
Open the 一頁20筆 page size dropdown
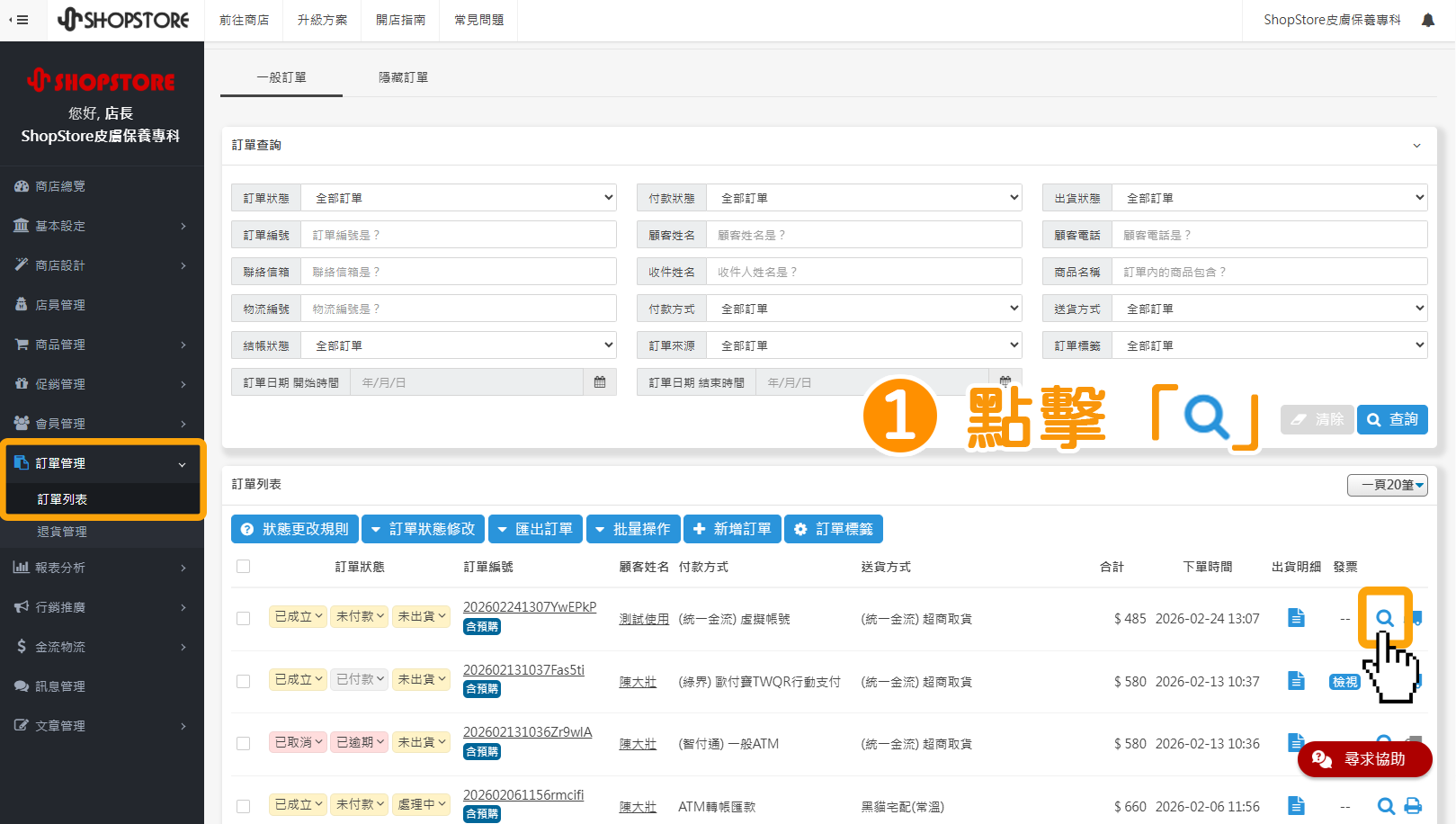click(1387, 484)
